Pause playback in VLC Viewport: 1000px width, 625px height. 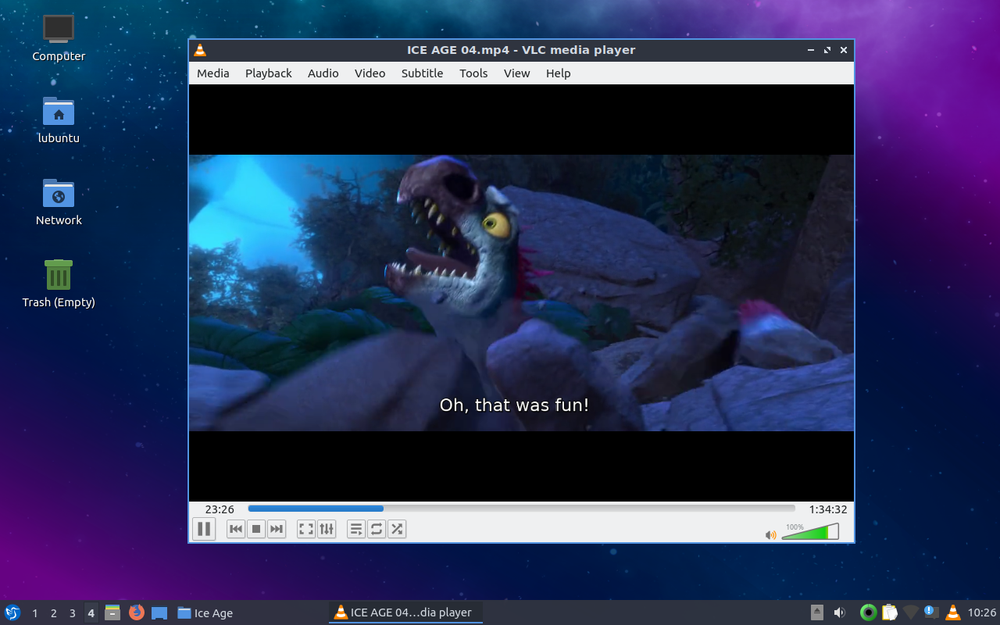pyautogui.click(x=204, y=529)
